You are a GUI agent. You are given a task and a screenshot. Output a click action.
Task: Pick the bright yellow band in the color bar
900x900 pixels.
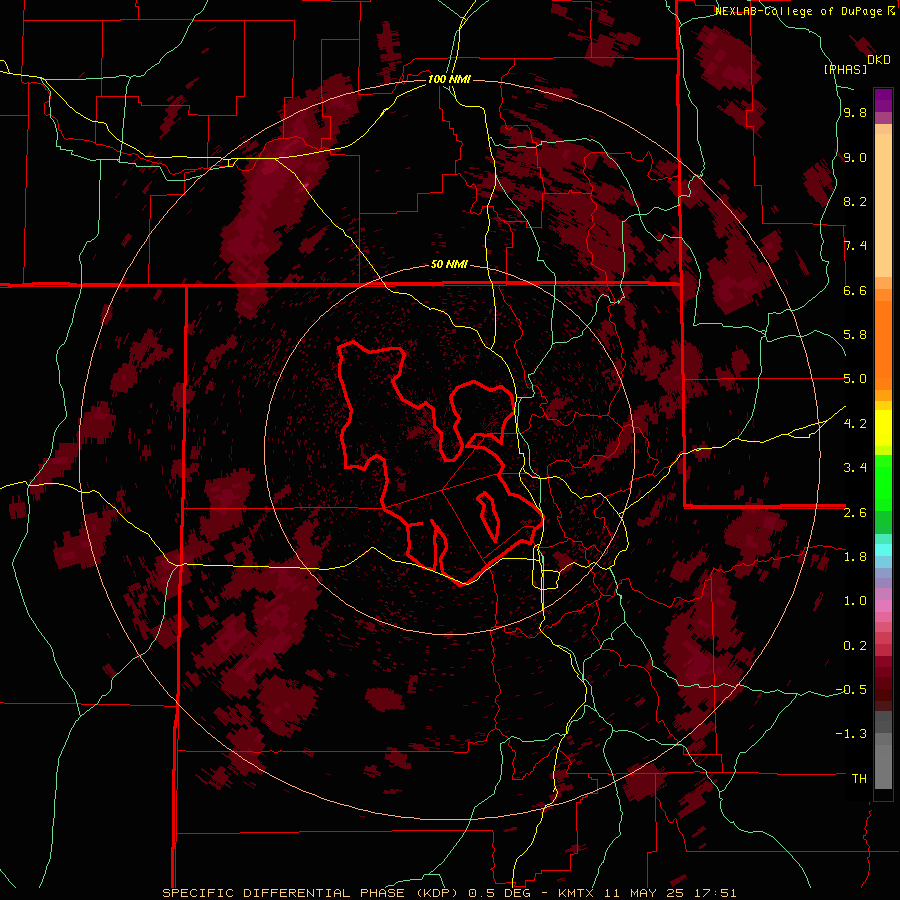click(883, 428)
